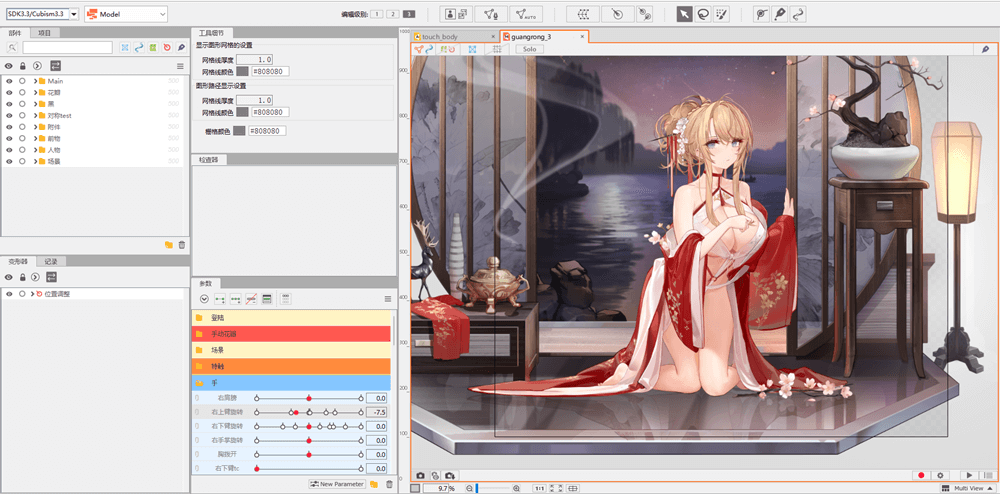Toggle lock circle for 对称test folder
Viewport: 1000px width, 494px height.
[x=22, y=115]
